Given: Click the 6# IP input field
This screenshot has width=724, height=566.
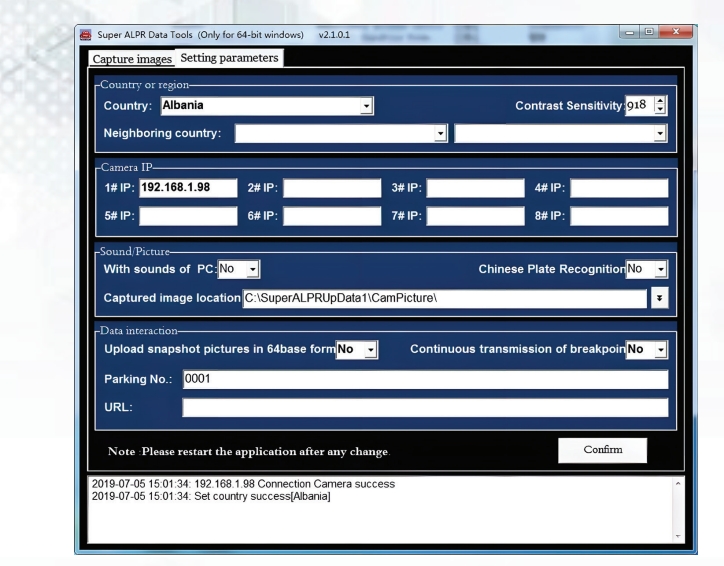Looking at the screenshot, I should coord(332,216).
